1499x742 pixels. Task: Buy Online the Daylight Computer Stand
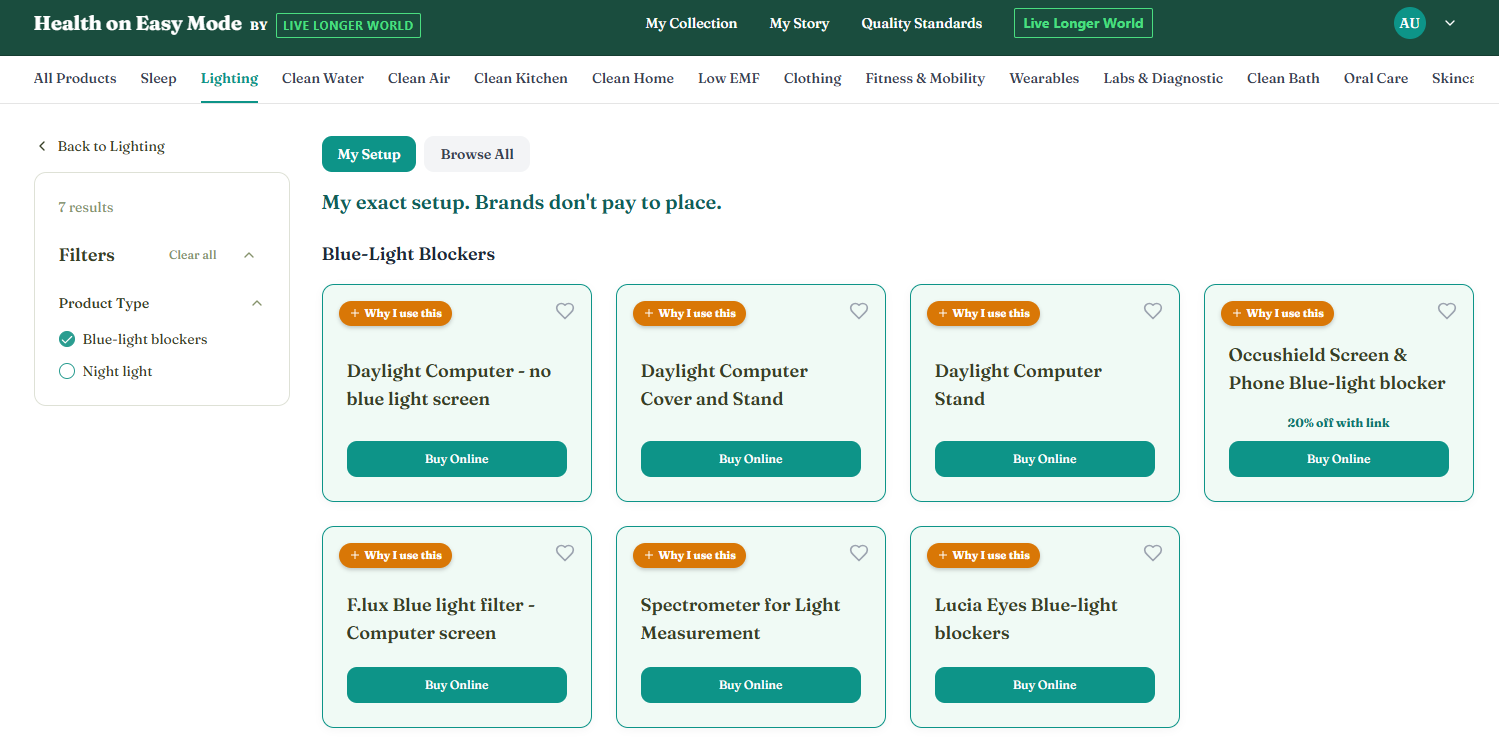(x=1045, y=459)
